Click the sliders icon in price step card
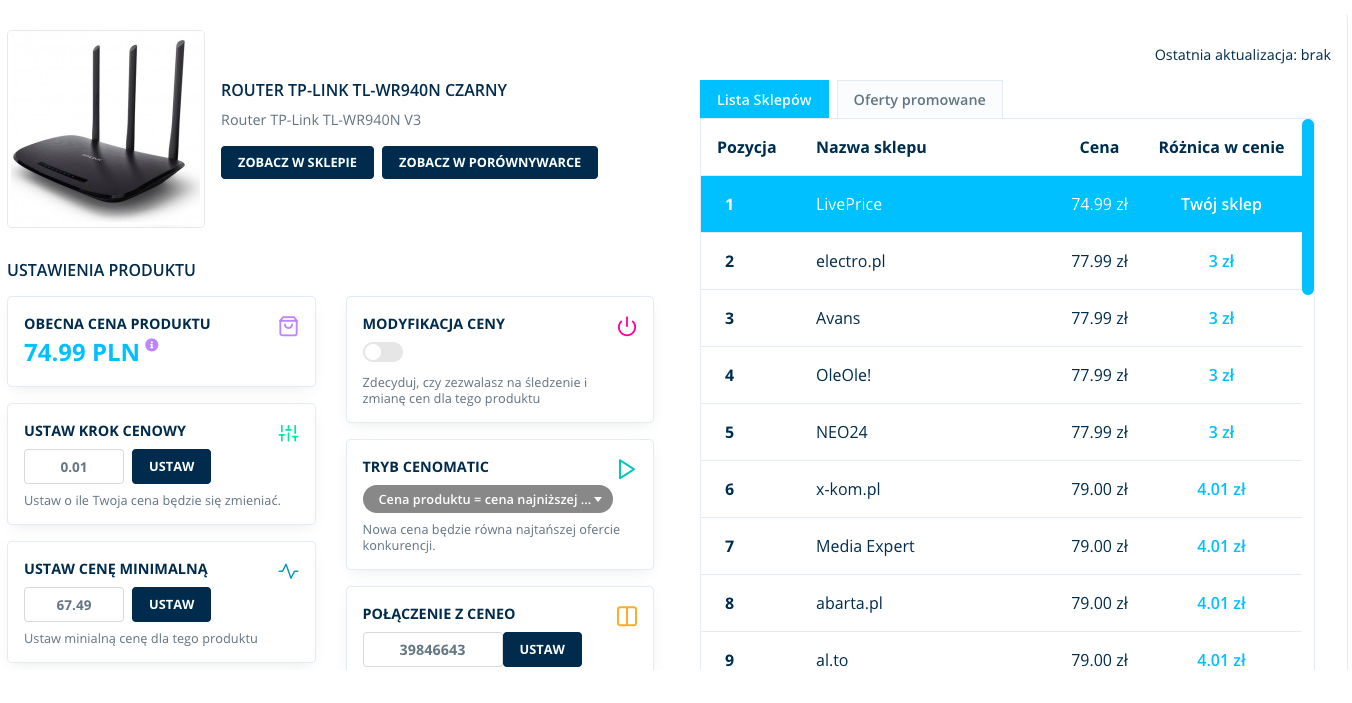 coord(288,433)
